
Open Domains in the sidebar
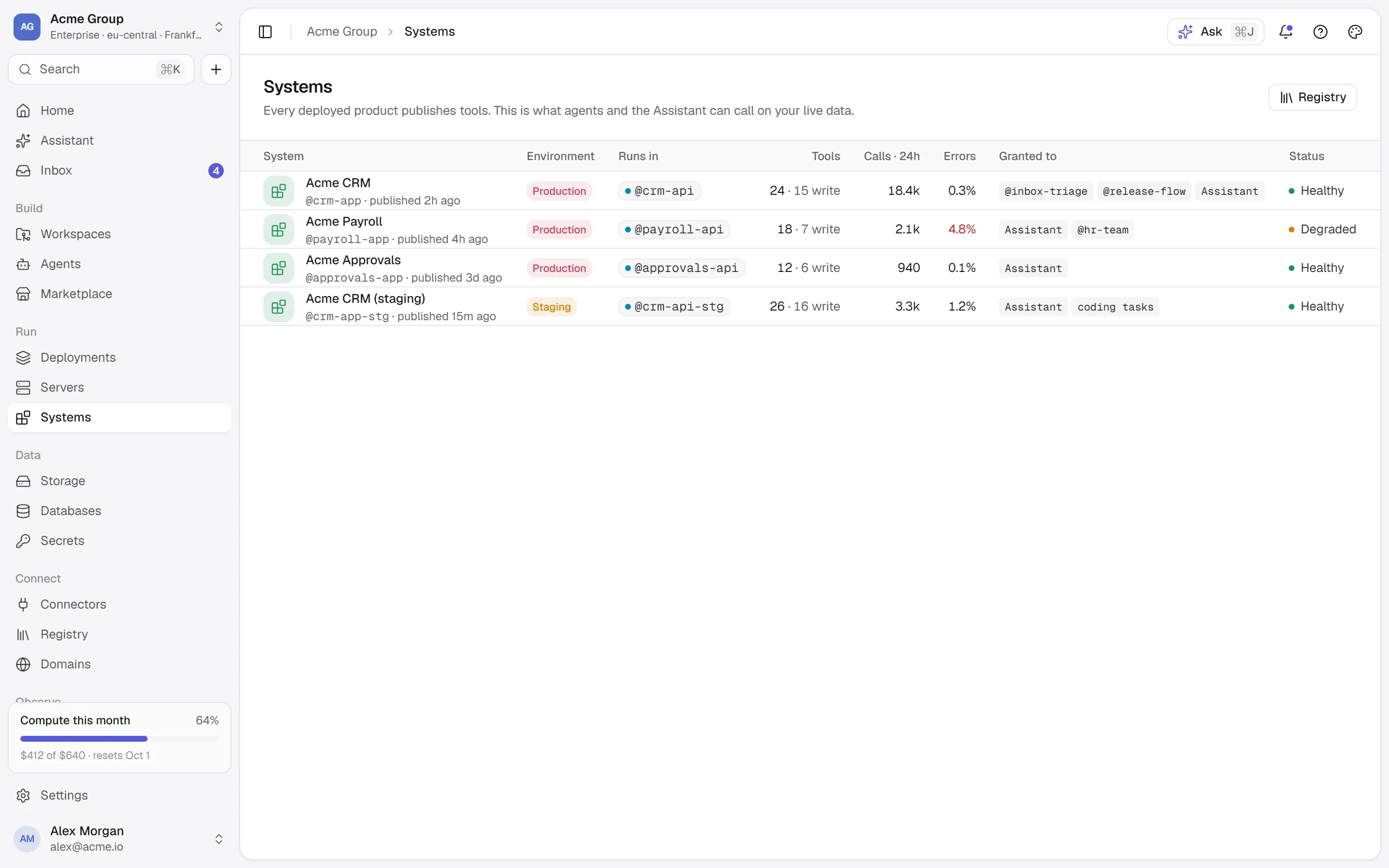[x=120, y=664]
